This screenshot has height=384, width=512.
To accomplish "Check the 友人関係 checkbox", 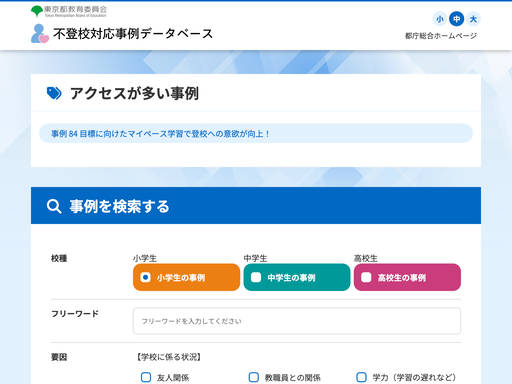I will pos(146,377).
